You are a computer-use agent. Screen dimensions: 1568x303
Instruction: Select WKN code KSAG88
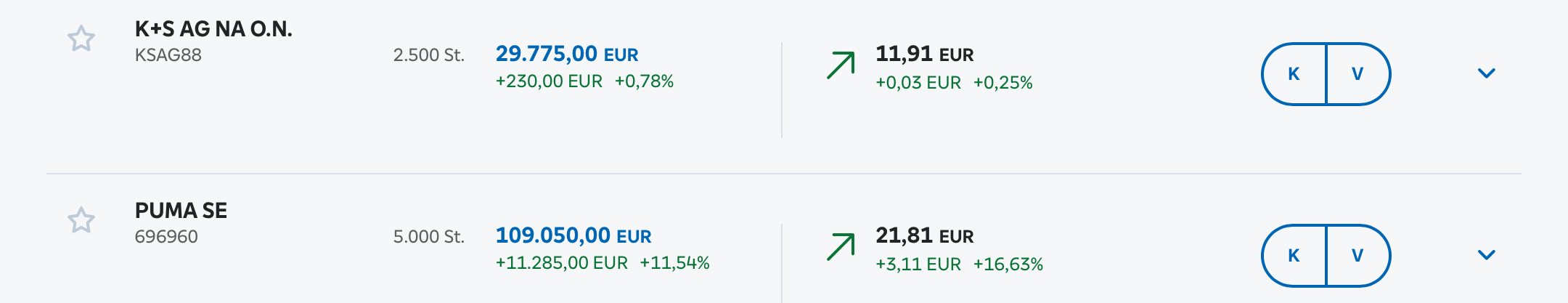[168, 55]
